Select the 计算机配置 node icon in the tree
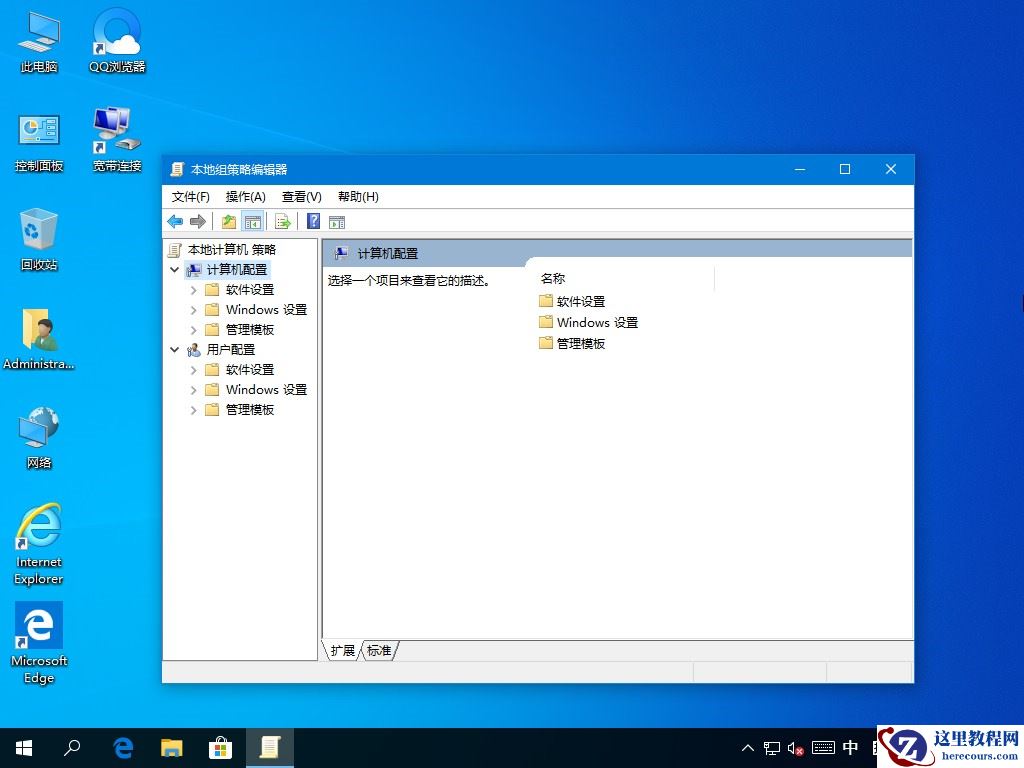This screenshot has height=768, width=1024. [x=195, y=269]
